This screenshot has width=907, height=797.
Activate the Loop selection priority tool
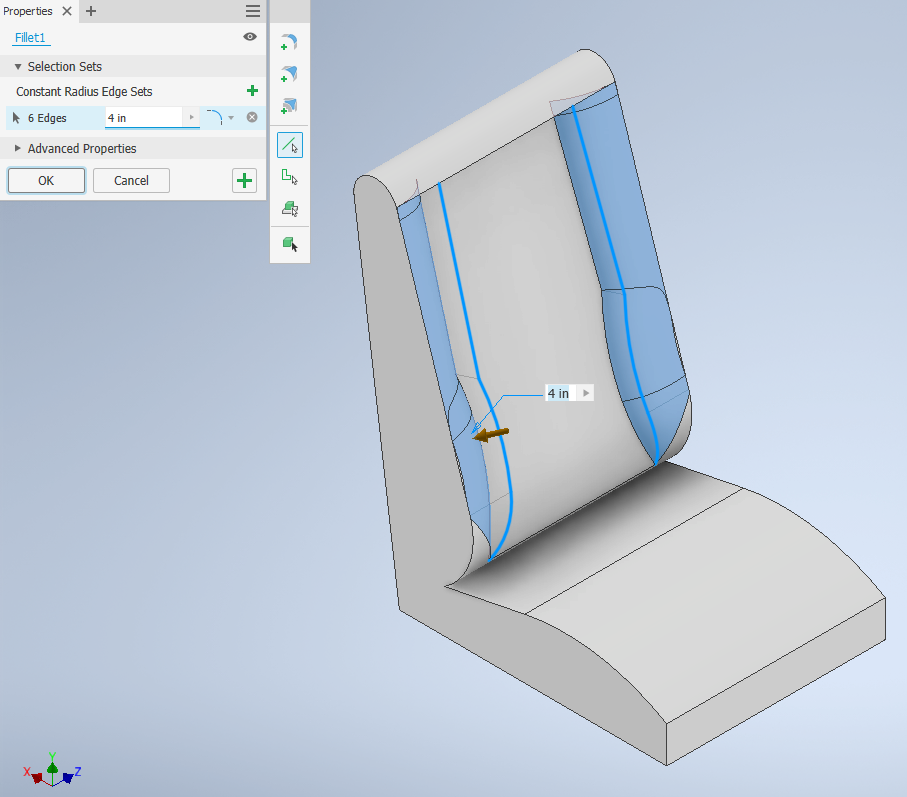pos(290,176)
